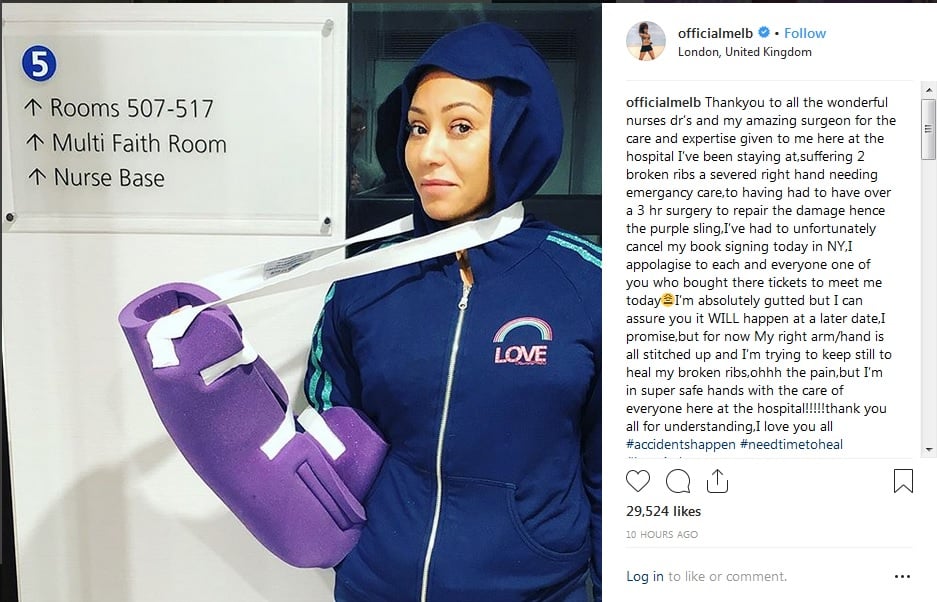The image size is (937, 602).
Task: Click the blue verified badge beside officialmelb
Action: point(764,32)
